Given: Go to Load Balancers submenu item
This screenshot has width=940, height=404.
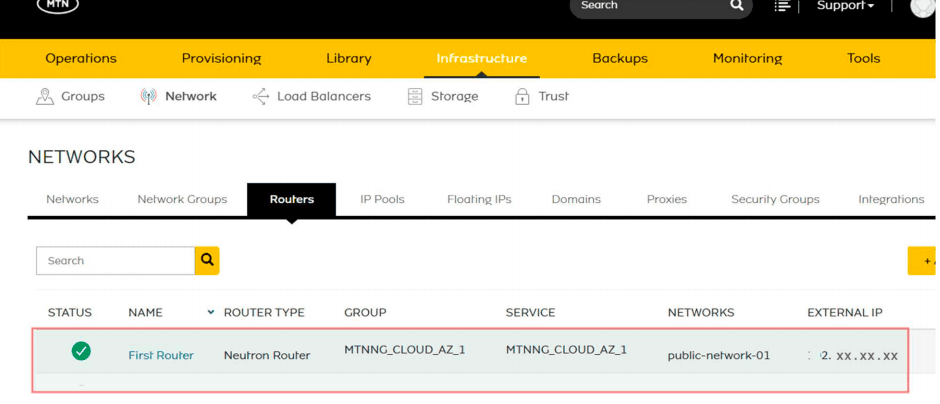Looking at the screenshot, I should pyautogui.click(x=324, y=97).
